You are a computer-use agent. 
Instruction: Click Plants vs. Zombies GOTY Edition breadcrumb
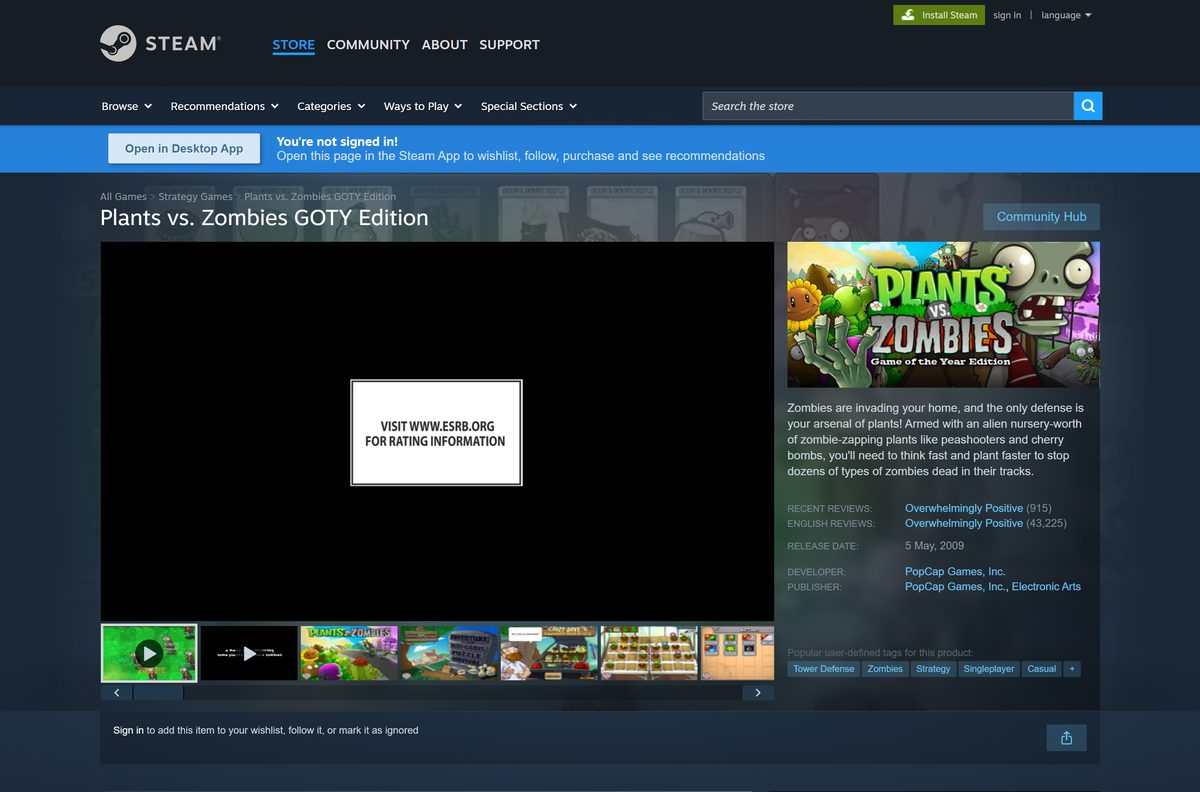(x=320, y=197)
